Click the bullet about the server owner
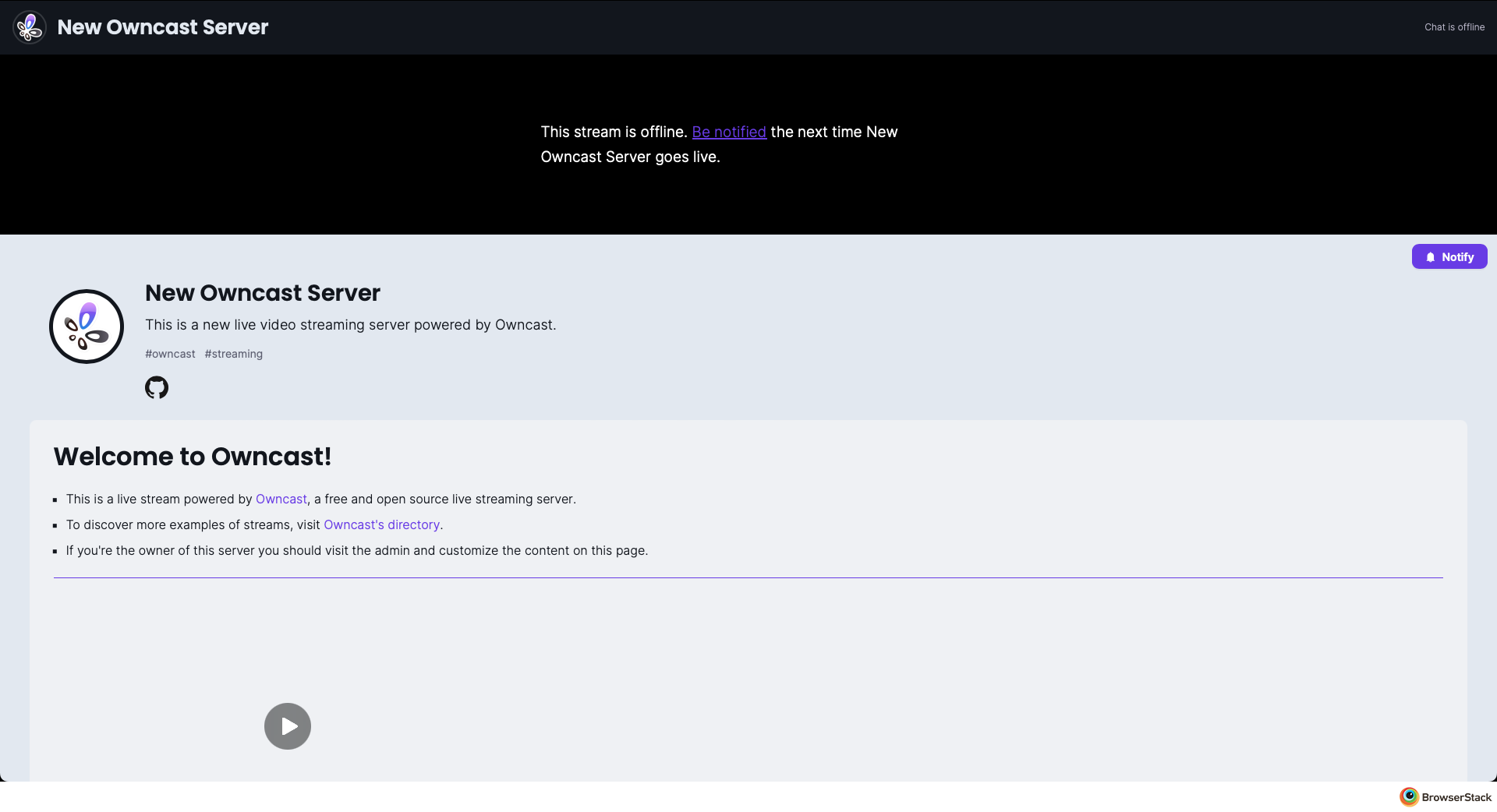This screenshot has height=812, width=1497. pos(357,550)
